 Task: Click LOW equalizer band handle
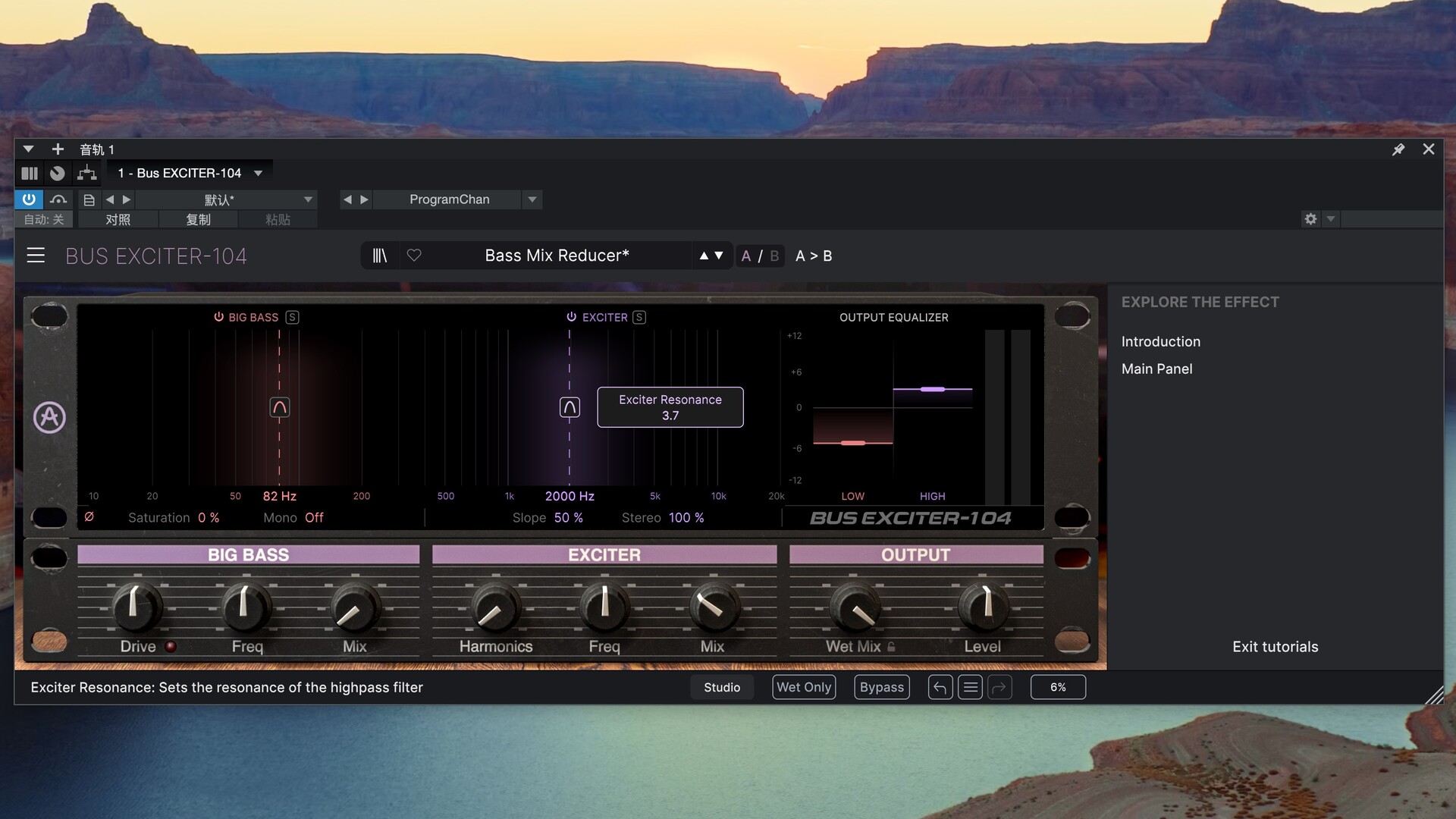click(853, 443)
